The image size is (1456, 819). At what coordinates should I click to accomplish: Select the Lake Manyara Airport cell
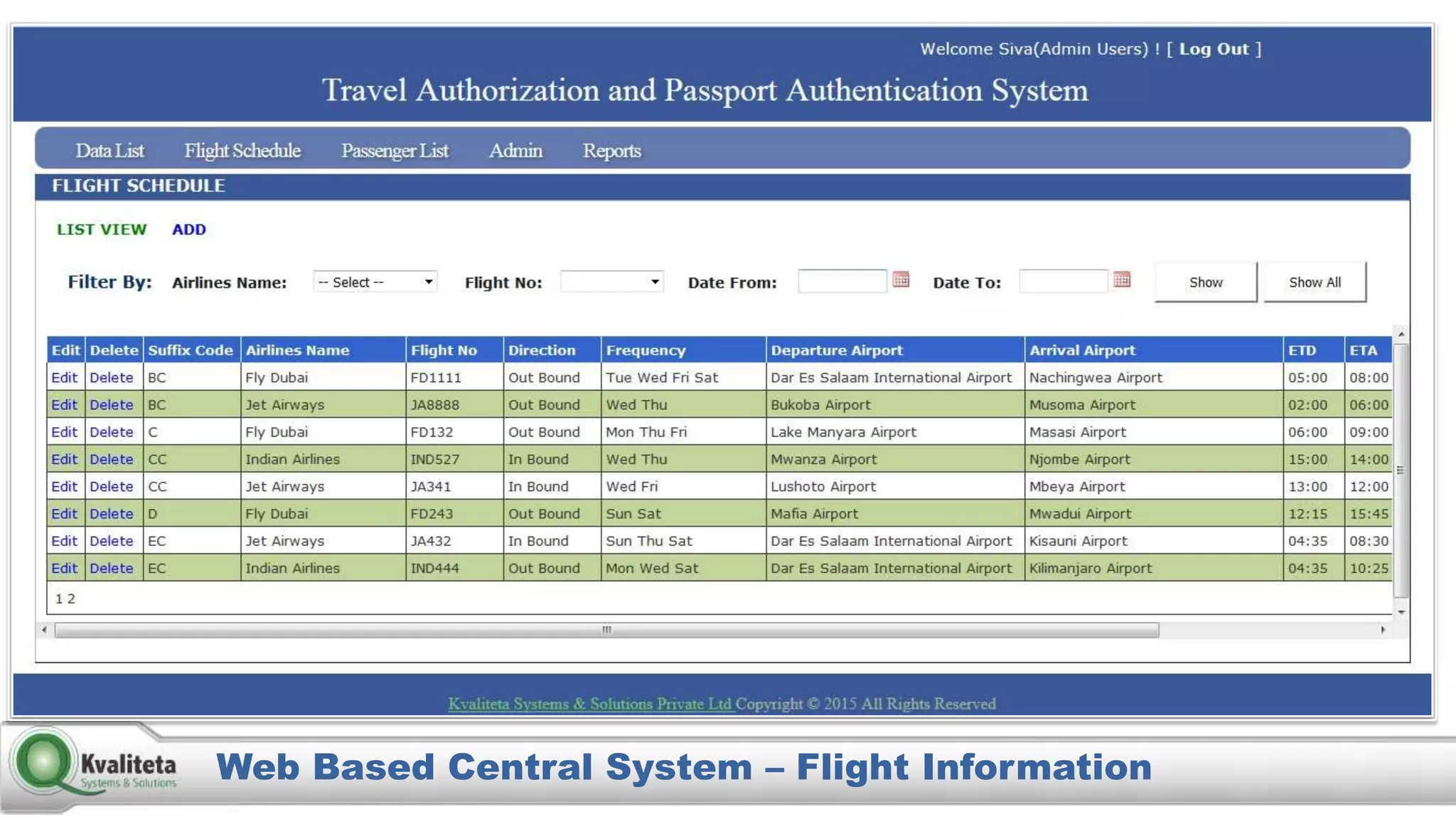coord(895,432)
